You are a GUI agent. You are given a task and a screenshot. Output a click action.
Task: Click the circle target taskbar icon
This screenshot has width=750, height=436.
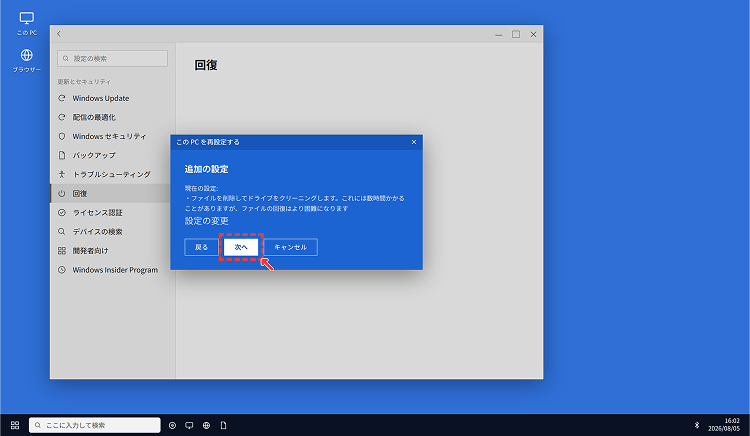click(173, 425)
